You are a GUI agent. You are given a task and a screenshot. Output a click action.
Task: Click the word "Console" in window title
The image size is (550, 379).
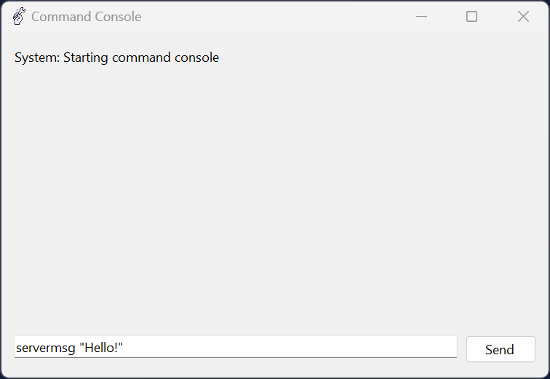click(118, 16)
